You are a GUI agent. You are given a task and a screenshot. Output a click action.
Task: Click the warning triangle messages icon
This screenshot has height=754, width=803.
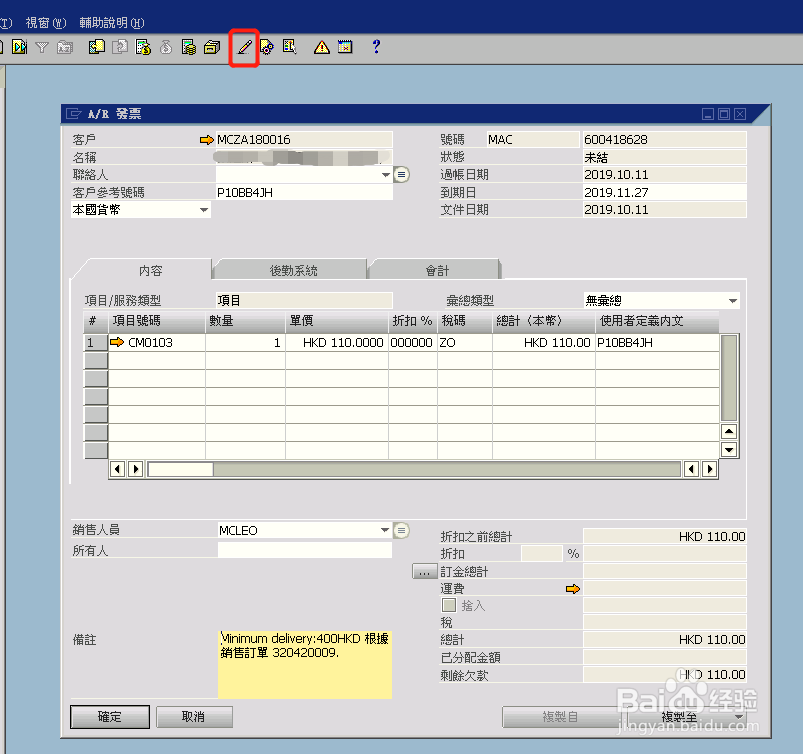click(322, 47)
